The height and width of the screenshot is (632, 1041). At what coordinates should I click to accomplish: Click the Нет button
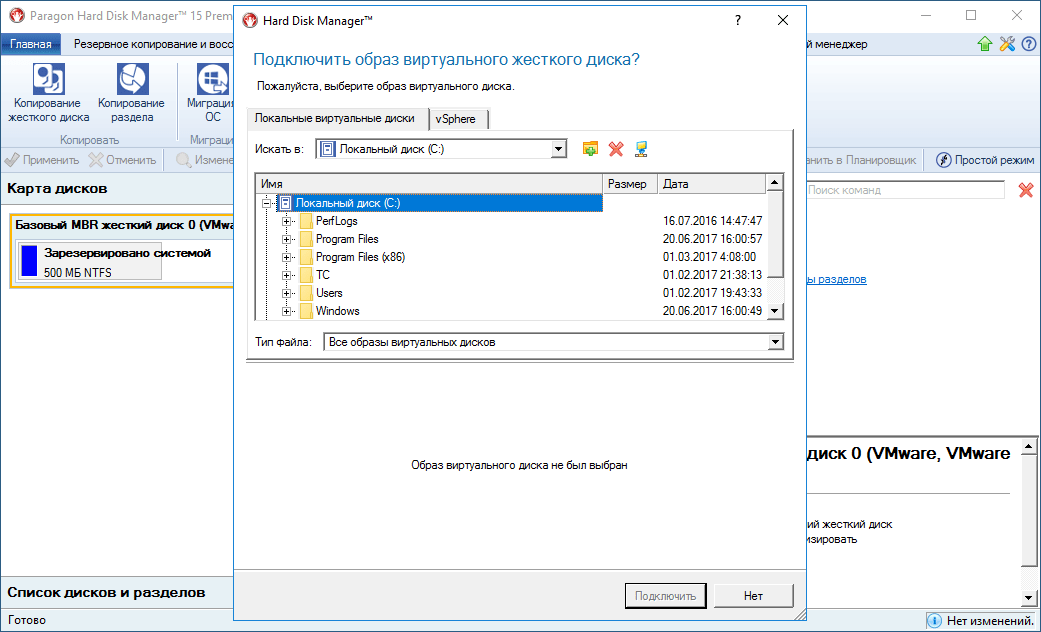coord(754,595)
